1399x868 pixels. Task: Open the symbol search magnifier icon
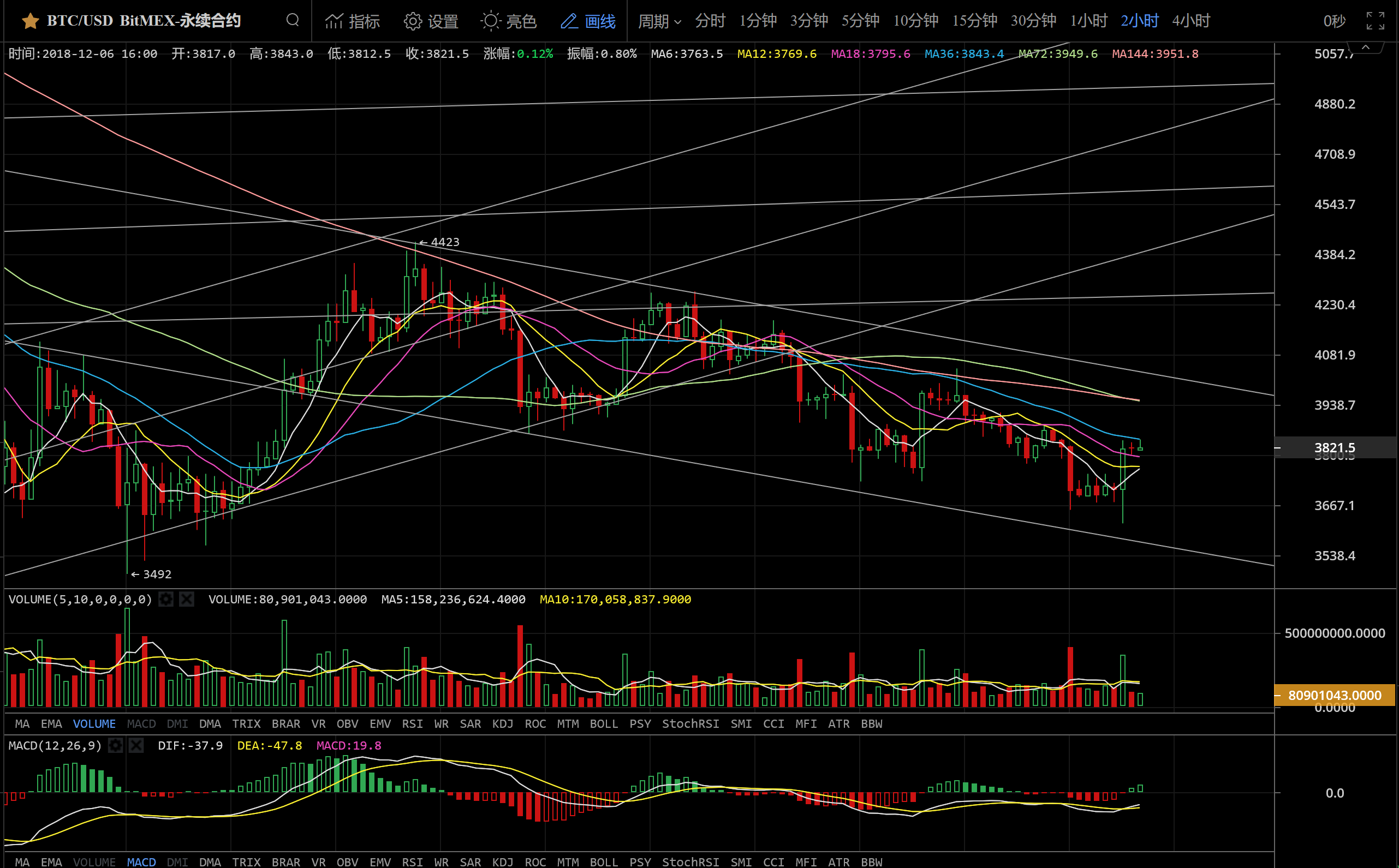(293, 21)
